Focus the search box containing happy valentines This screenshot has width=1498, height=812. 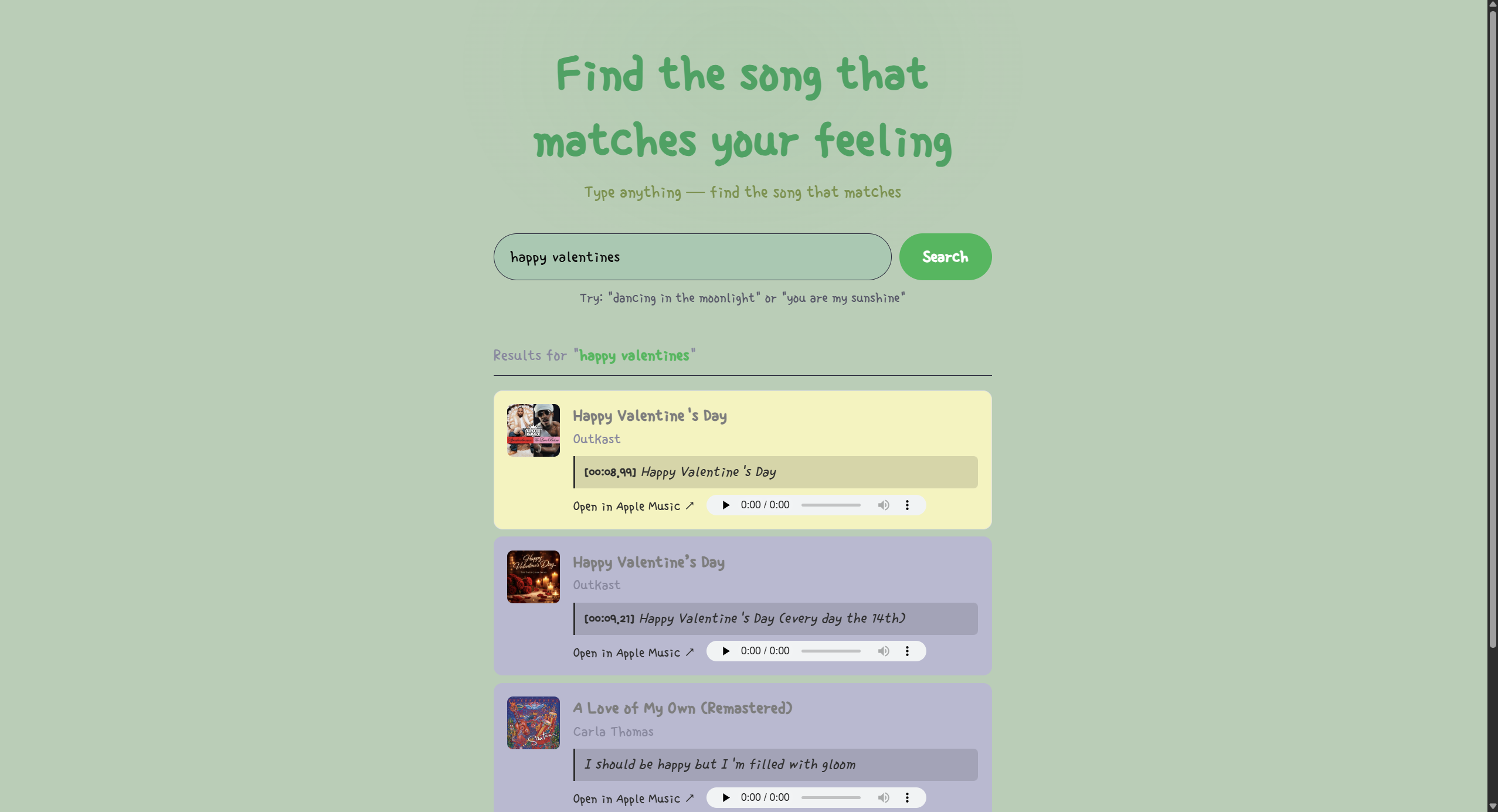692,257
